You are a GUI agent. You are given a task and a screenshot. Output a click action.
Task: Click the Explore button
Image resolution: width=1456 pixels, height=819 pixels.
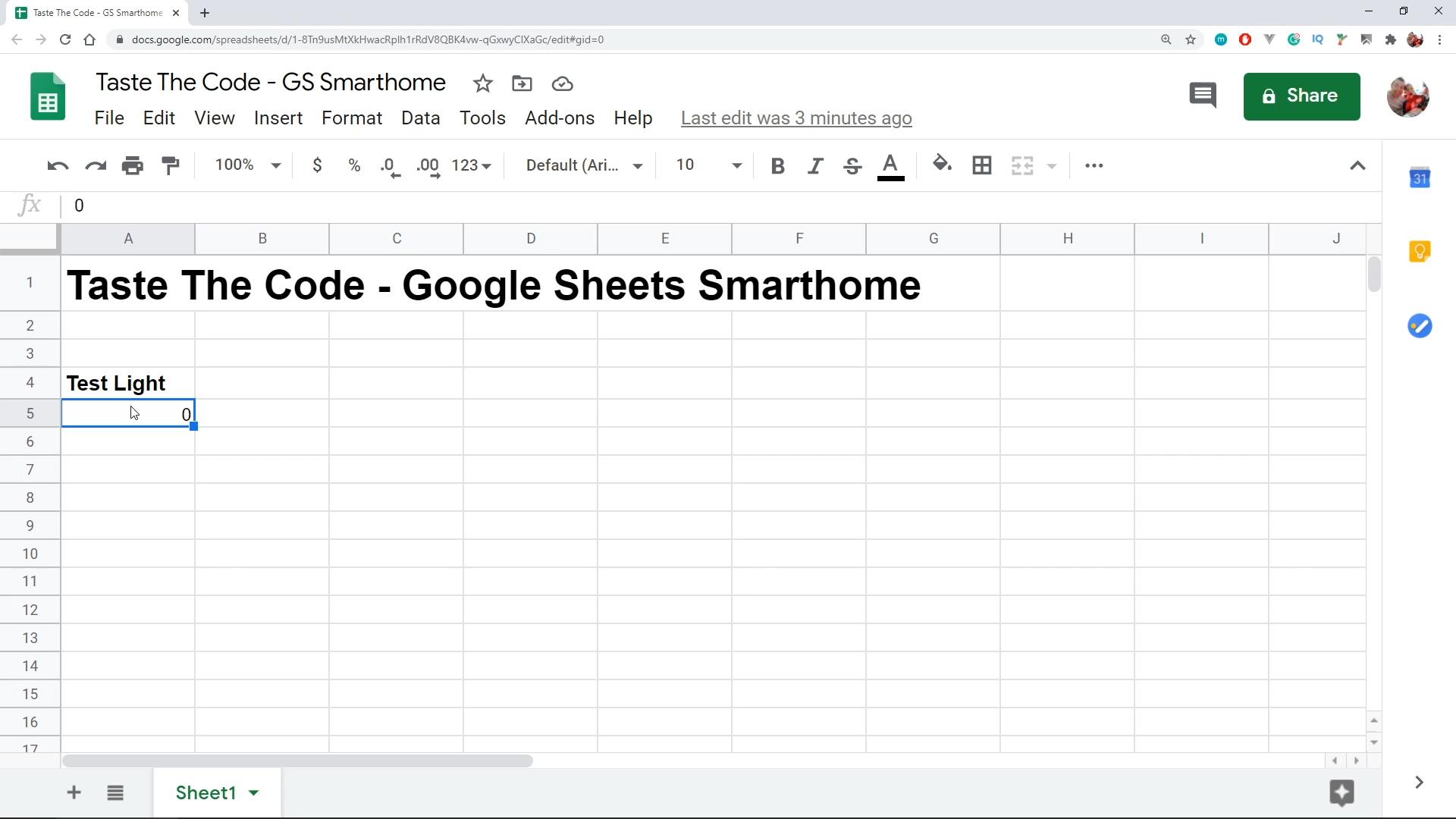[x=1341, y=792]
